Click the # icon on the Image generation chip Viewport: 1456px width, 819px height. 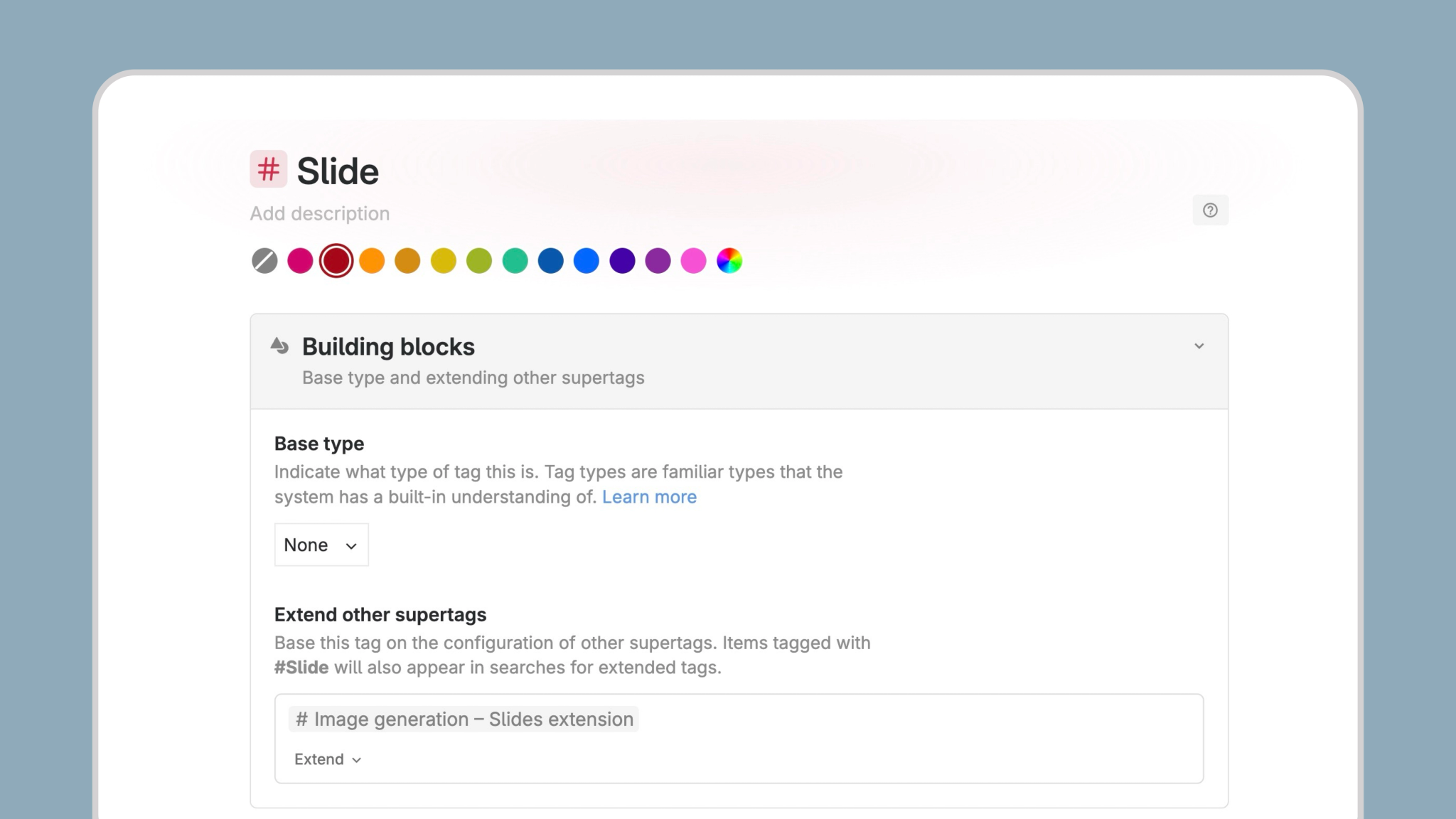point(302,719)
